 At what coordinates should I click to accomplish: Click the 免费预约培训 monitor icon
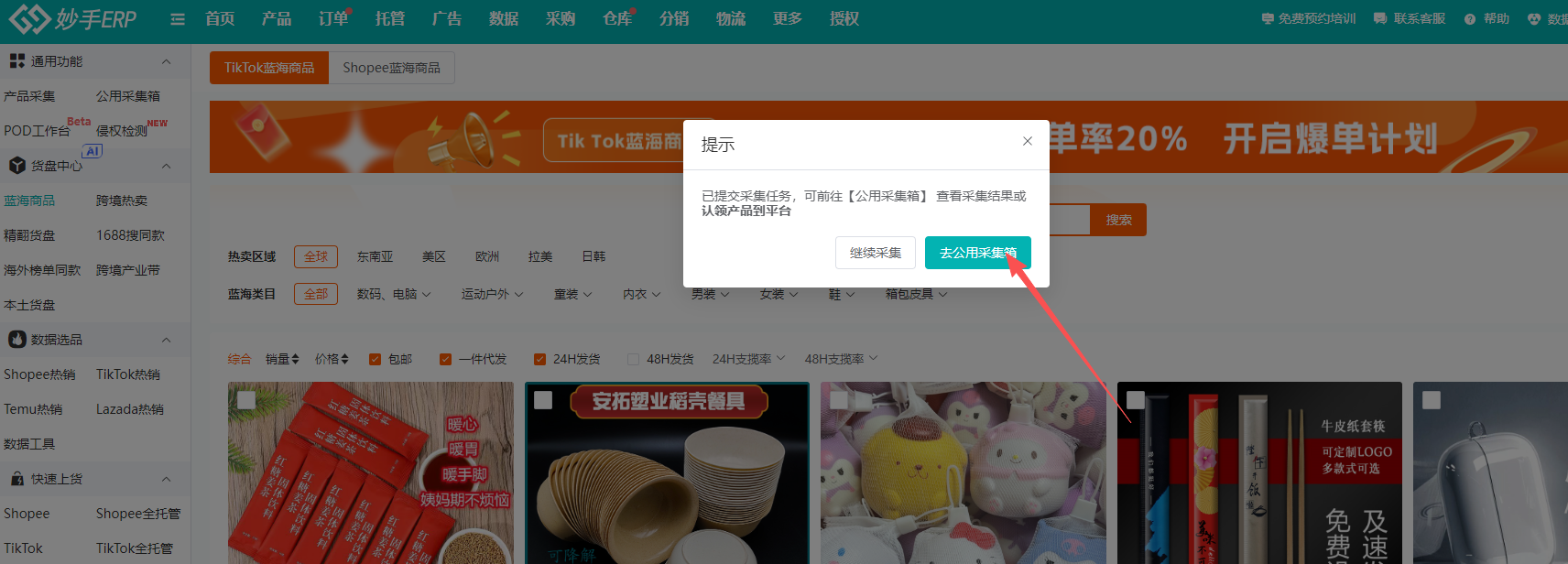(1268, 18)
